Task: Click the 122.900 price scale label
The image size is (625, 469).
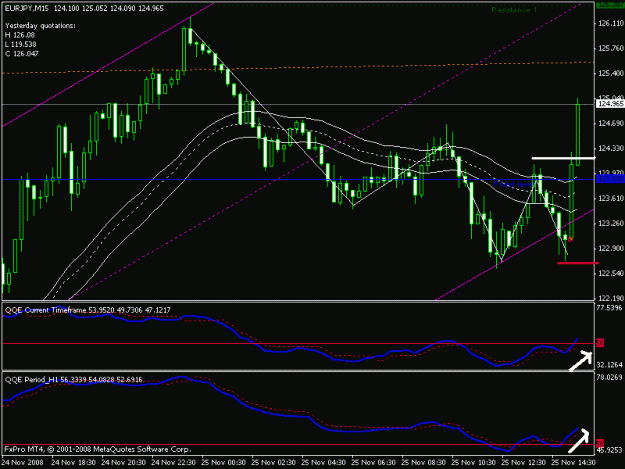Action: click(x=611, y=248)
